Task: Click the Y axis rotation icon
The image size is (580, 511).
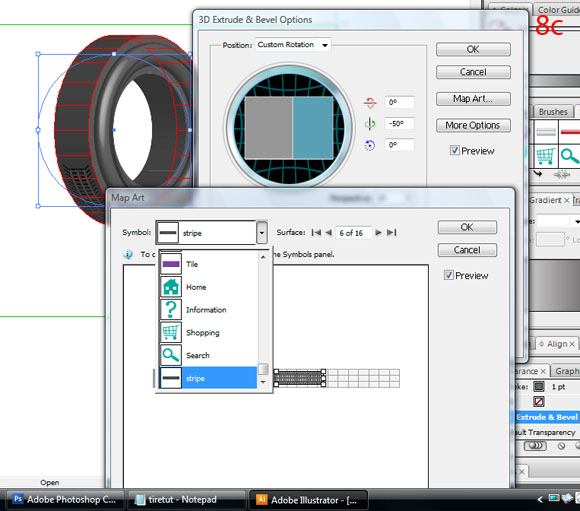Action: 370,124
